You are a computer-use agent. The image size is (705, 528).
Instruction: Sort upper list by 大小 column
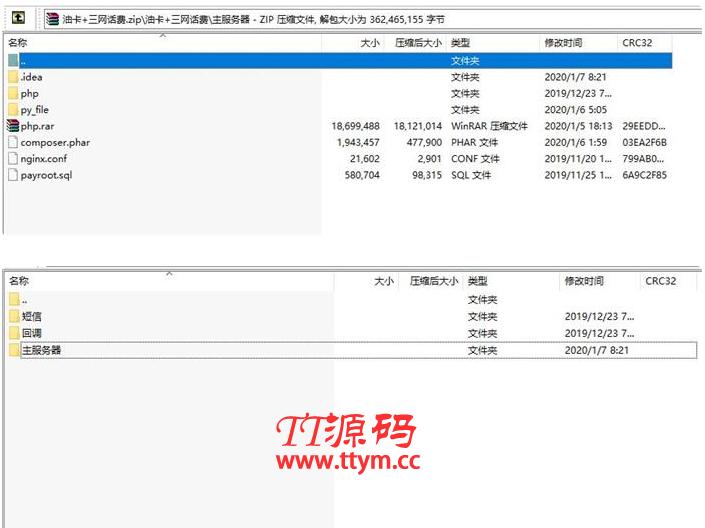click(370, 43)
